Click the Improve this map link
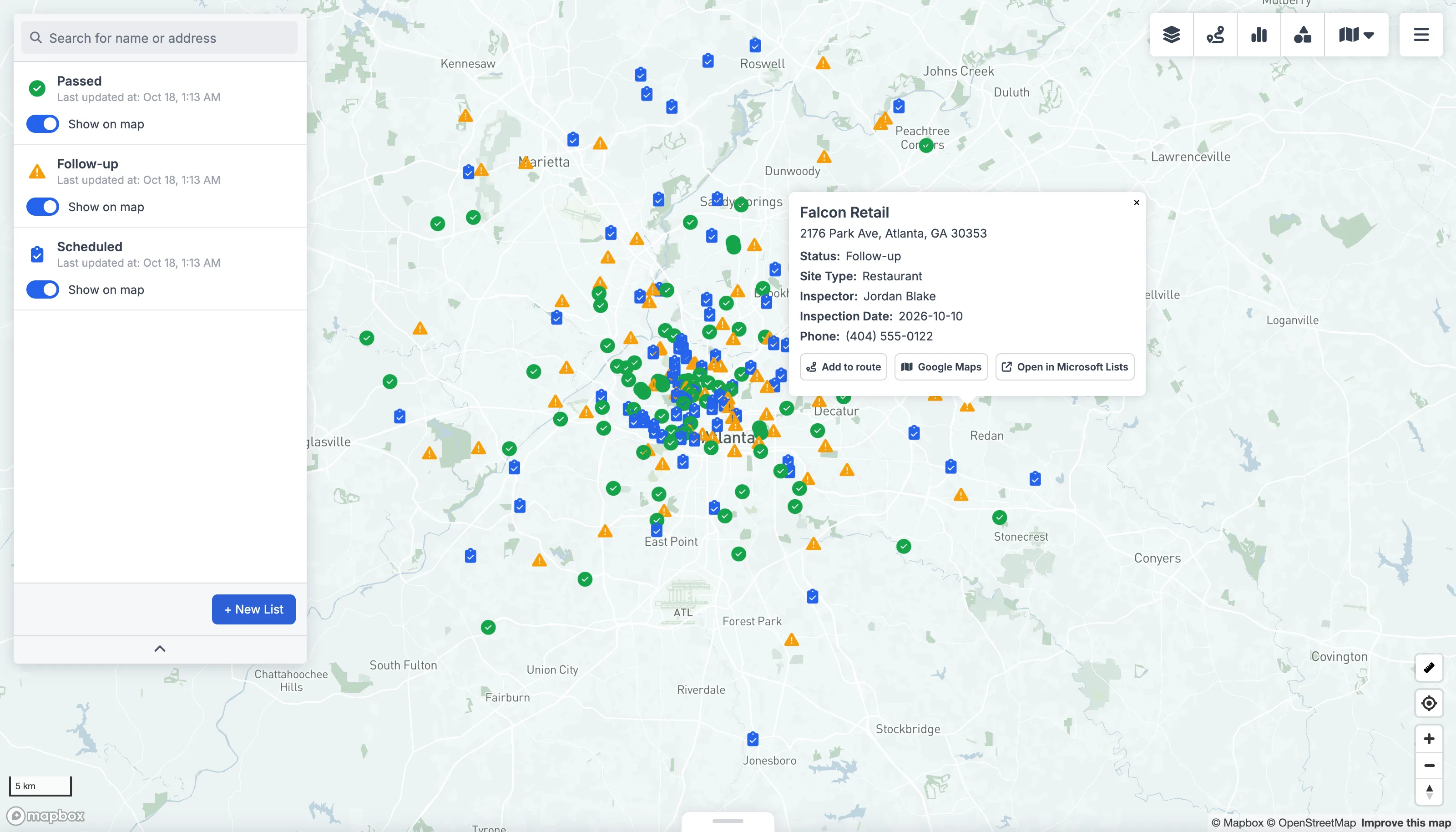 [x=1406, y=823]
